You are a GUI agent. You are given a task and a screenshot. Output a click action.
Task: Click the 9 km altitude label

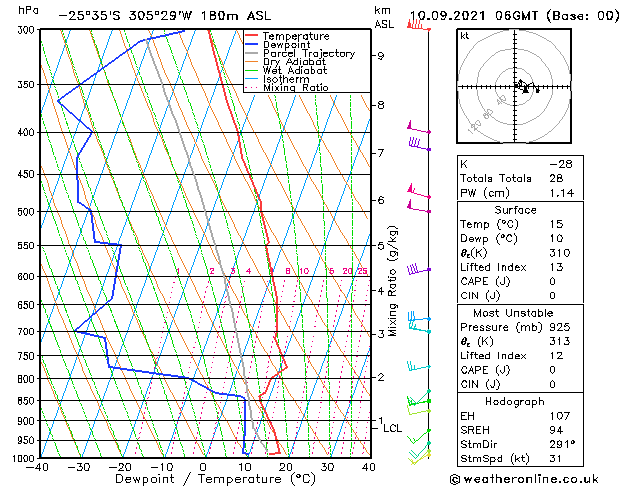380,55
